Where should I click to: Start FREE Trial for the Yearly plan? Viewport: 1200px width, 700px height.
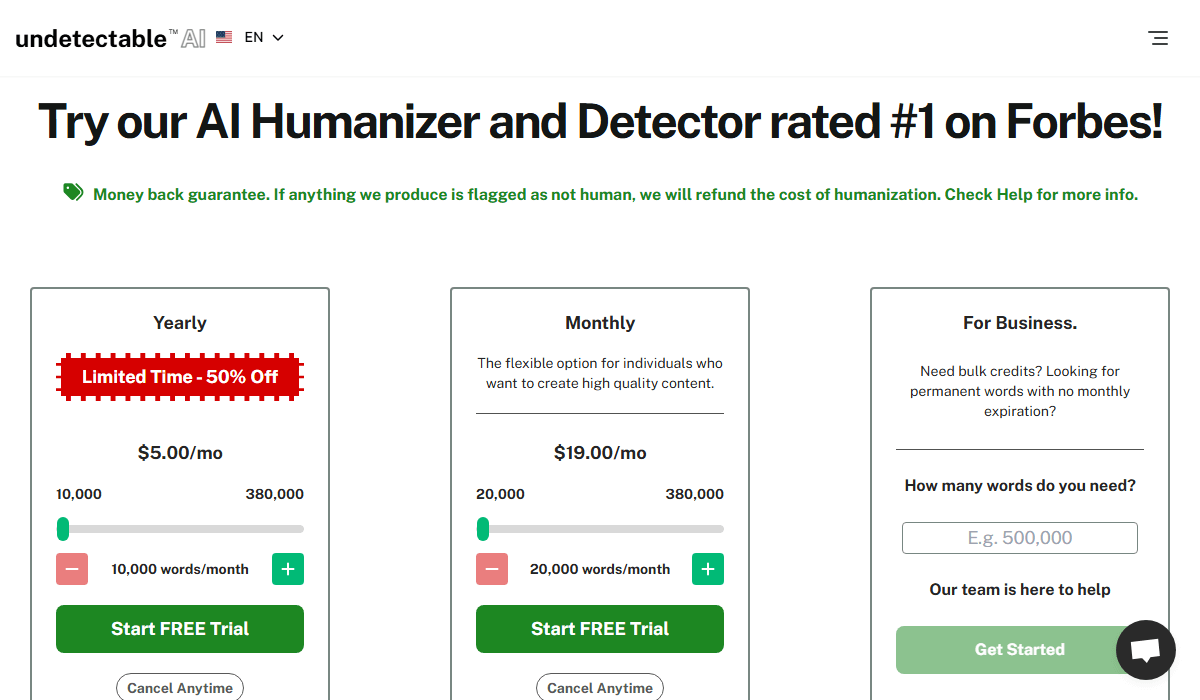[x=180, y=629]
